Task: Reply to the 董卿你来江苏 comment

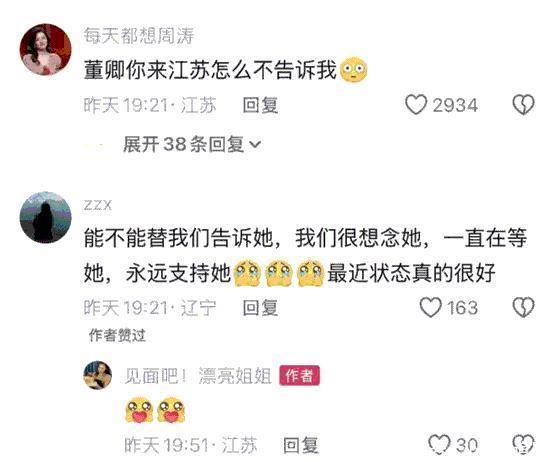Action: [x=260, y=105]
